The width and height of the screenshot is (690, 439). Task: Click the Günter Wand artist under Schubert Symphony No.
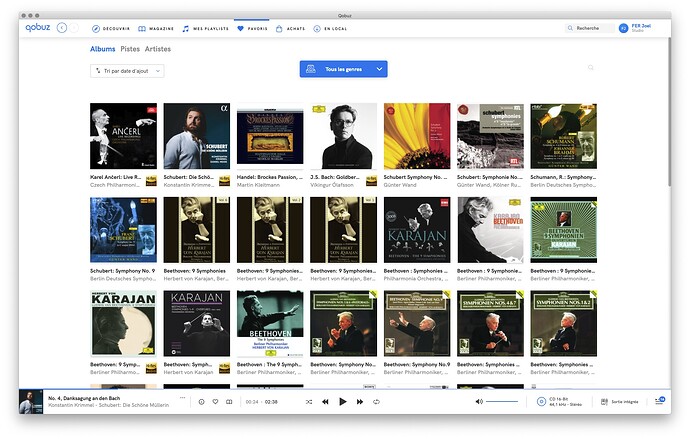point(400,185)
